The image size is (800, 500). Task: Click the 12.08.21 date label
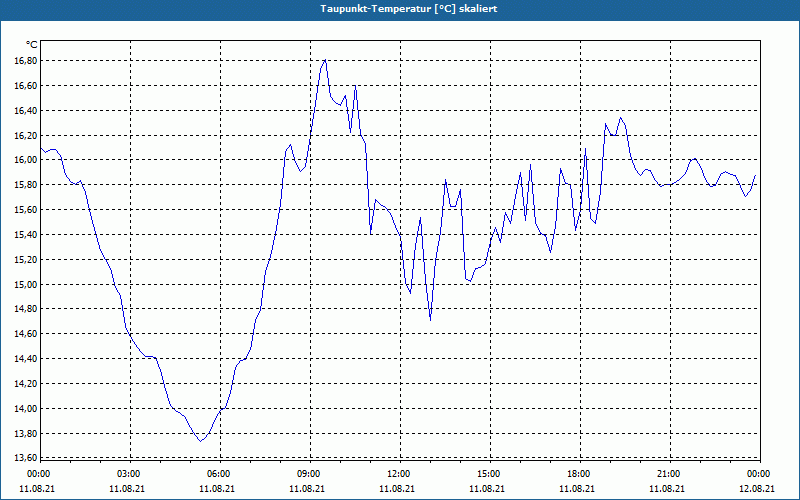click(x=757, y=489)
